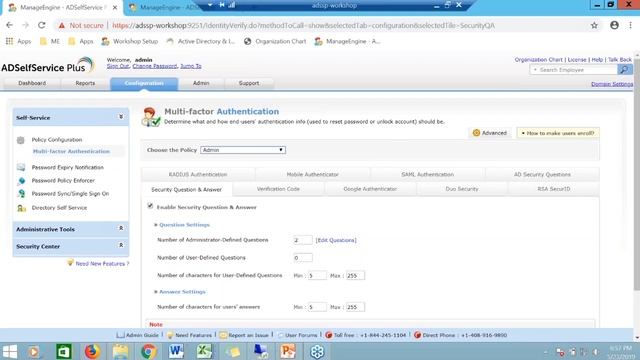Viewport: 640px width, 360px height.
Task: Open the Choose the Policy dropdown
Action: pyautogui.click(x=243, y=150)
